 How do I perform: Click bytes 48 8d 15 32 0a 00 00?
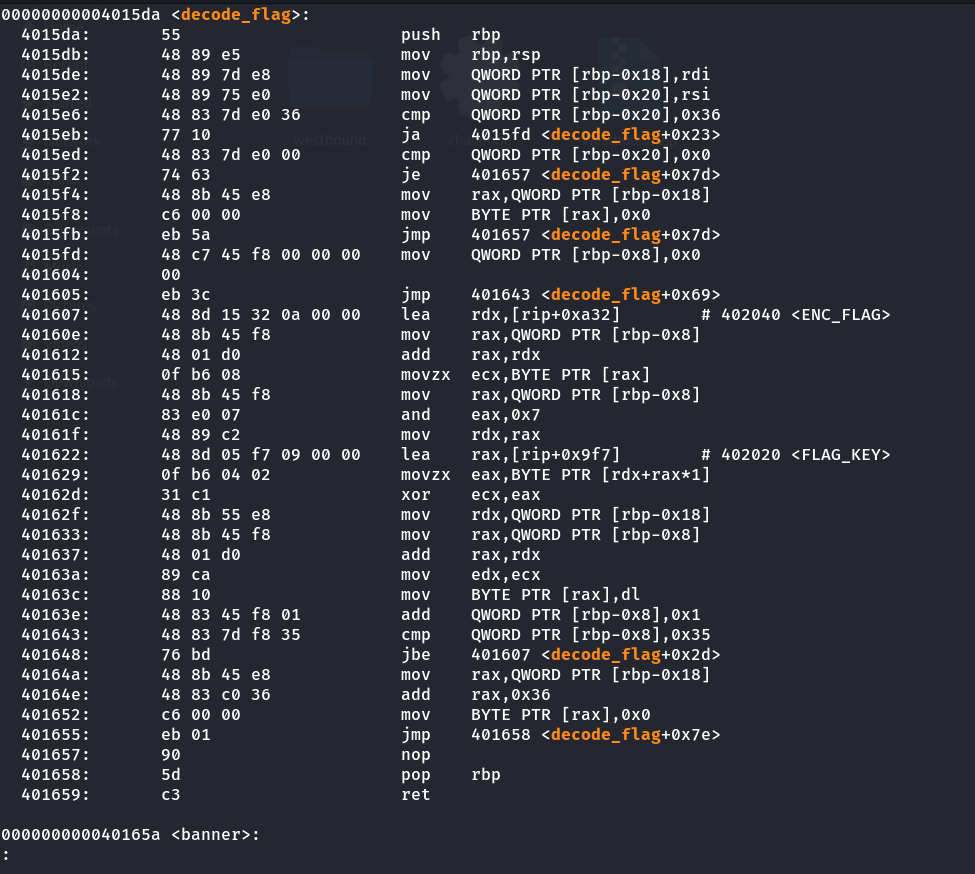click(261, 315)
